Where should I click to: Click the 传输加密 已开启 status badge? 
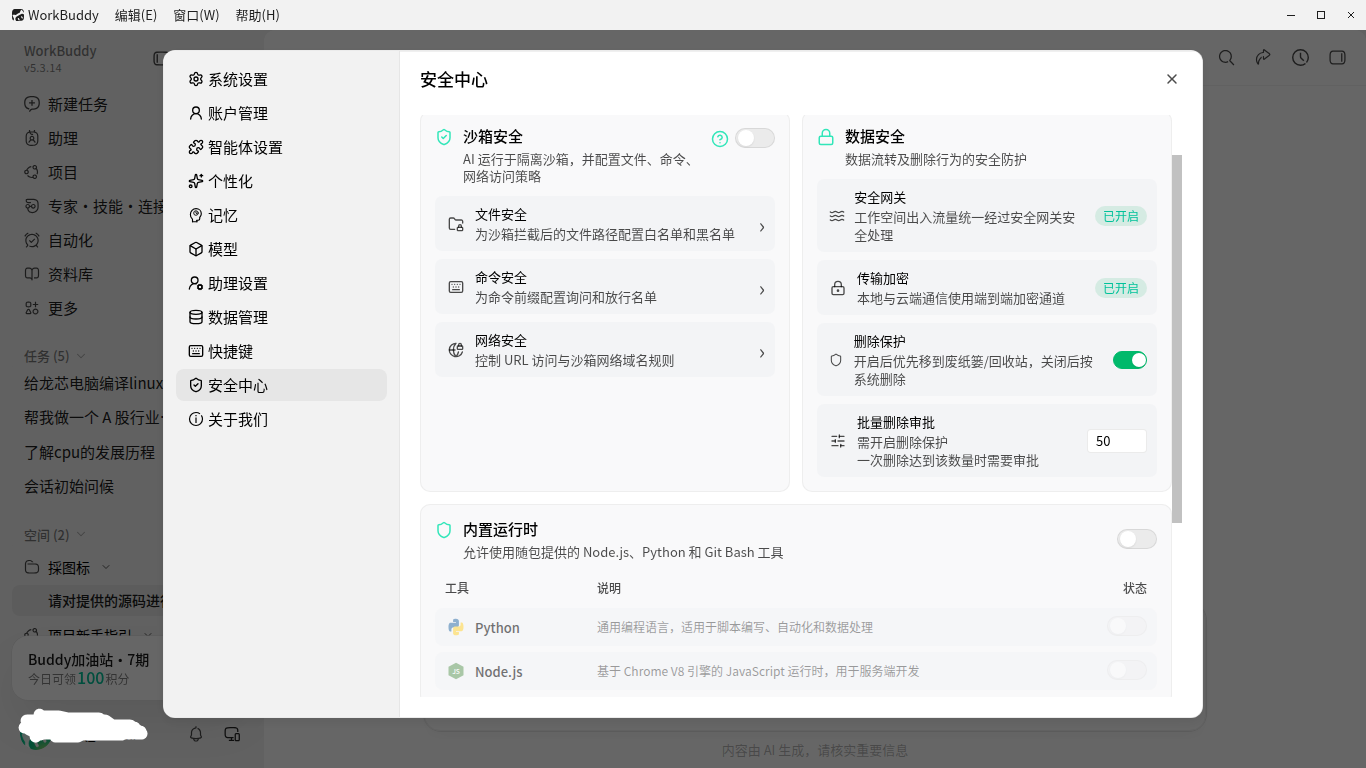1121,288
